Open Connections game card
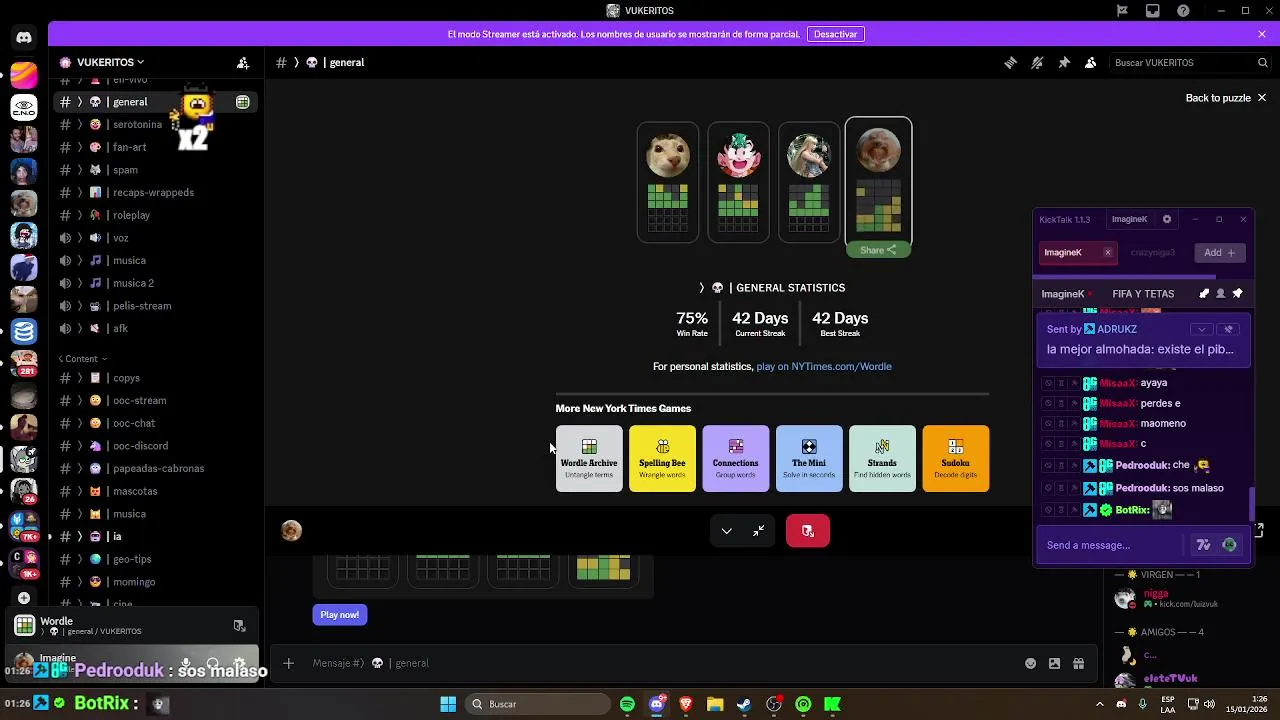1280x720 pixels. [x=736, y=459]
